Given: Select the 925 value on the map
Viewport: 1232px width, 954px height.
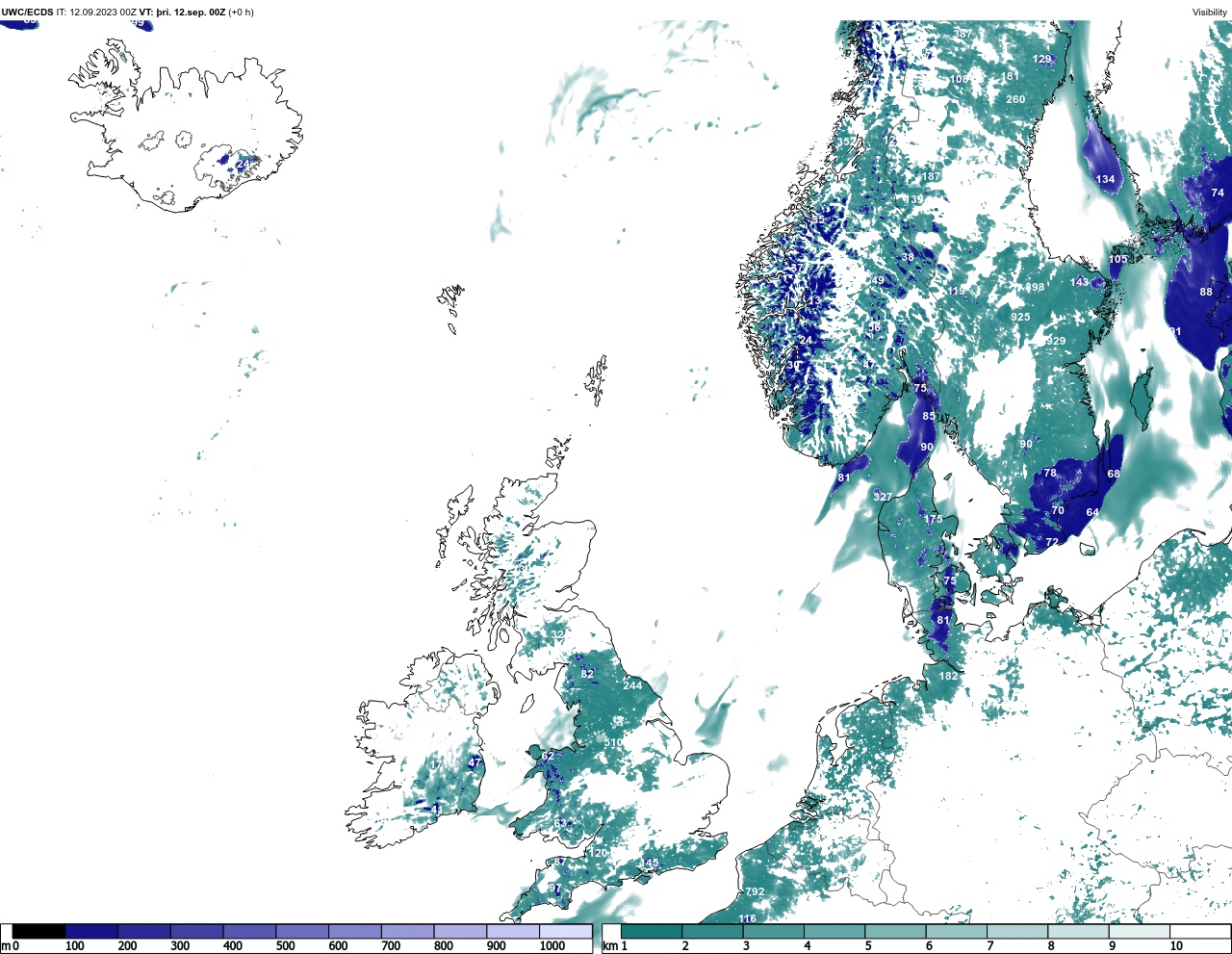Looking at the screenshot, I should click(1020, 317).
